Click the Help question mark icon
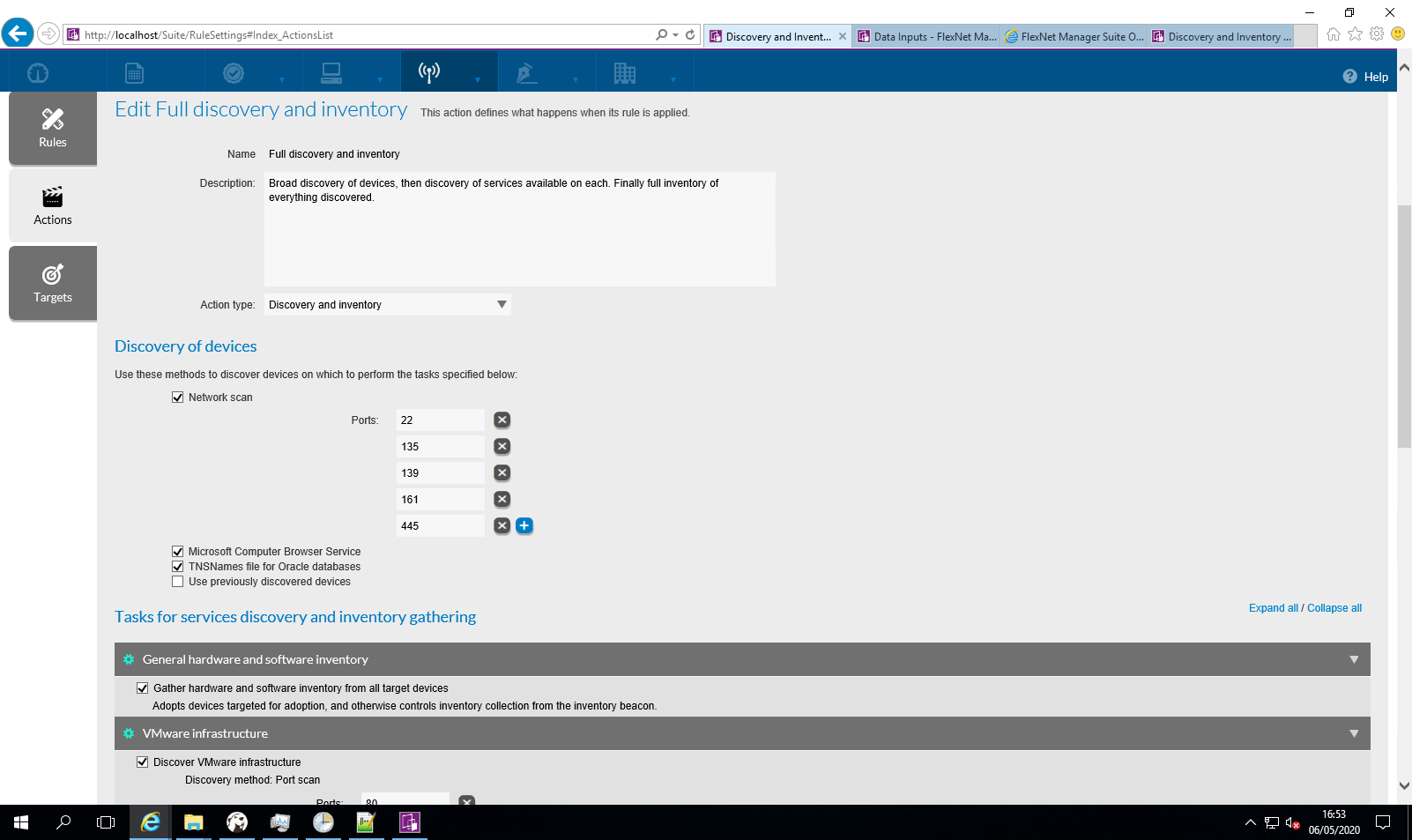 point(1349,77)
